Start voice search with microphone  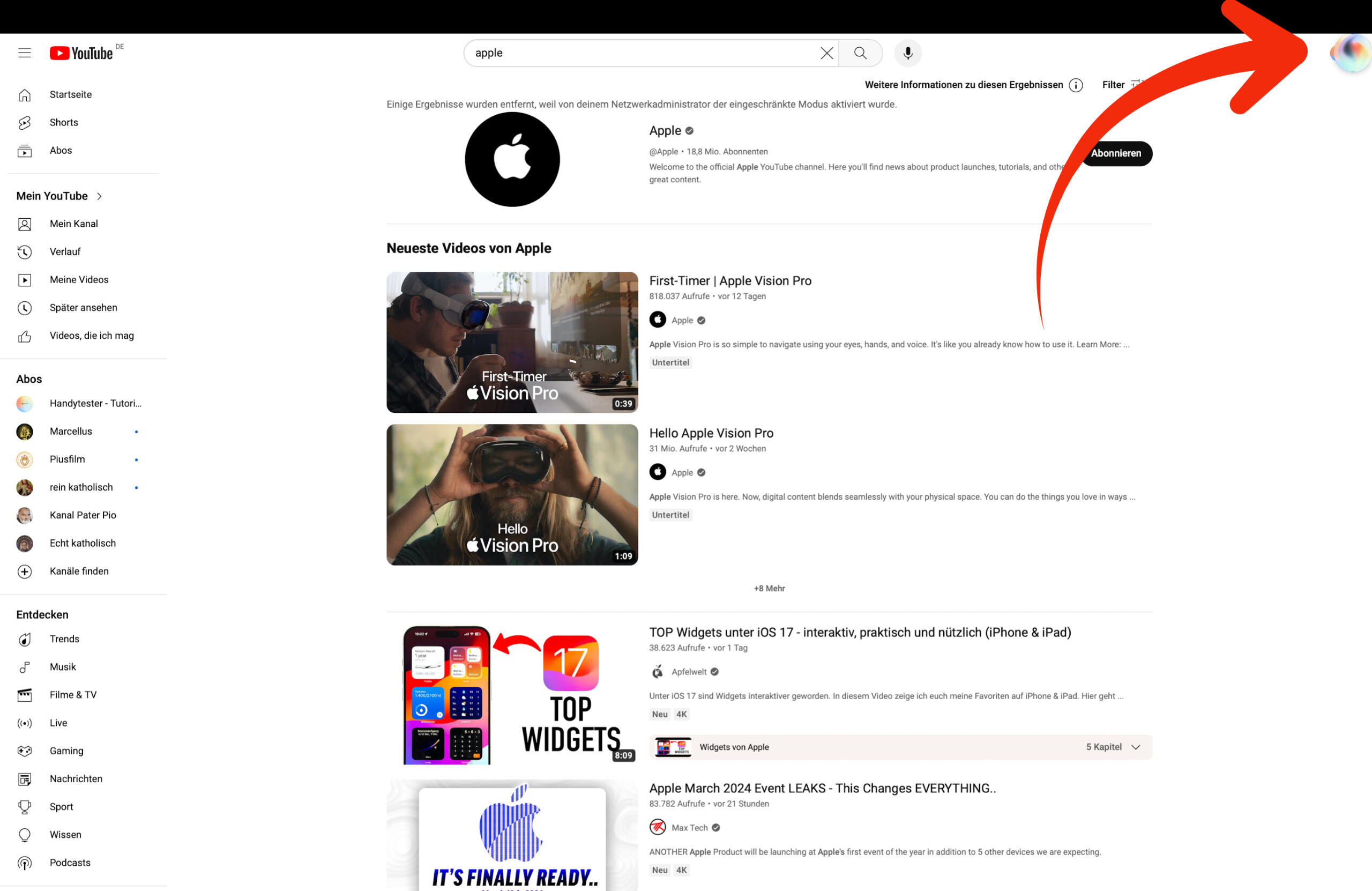tap(907, 53)
